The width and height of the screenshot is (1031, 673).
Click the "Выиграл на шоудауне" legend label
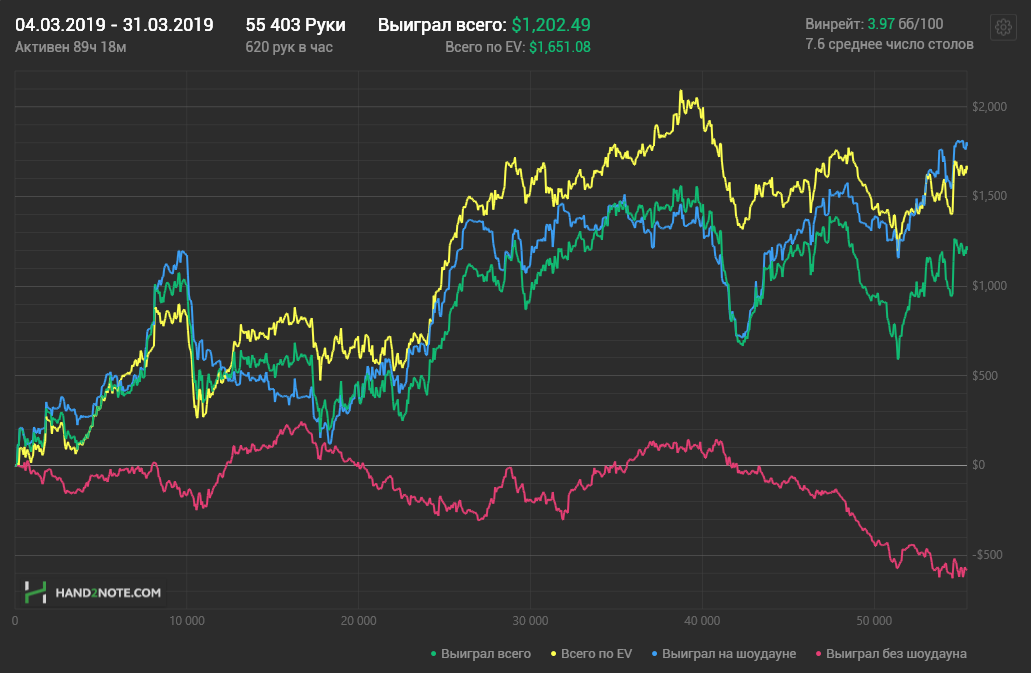(729, 654)
